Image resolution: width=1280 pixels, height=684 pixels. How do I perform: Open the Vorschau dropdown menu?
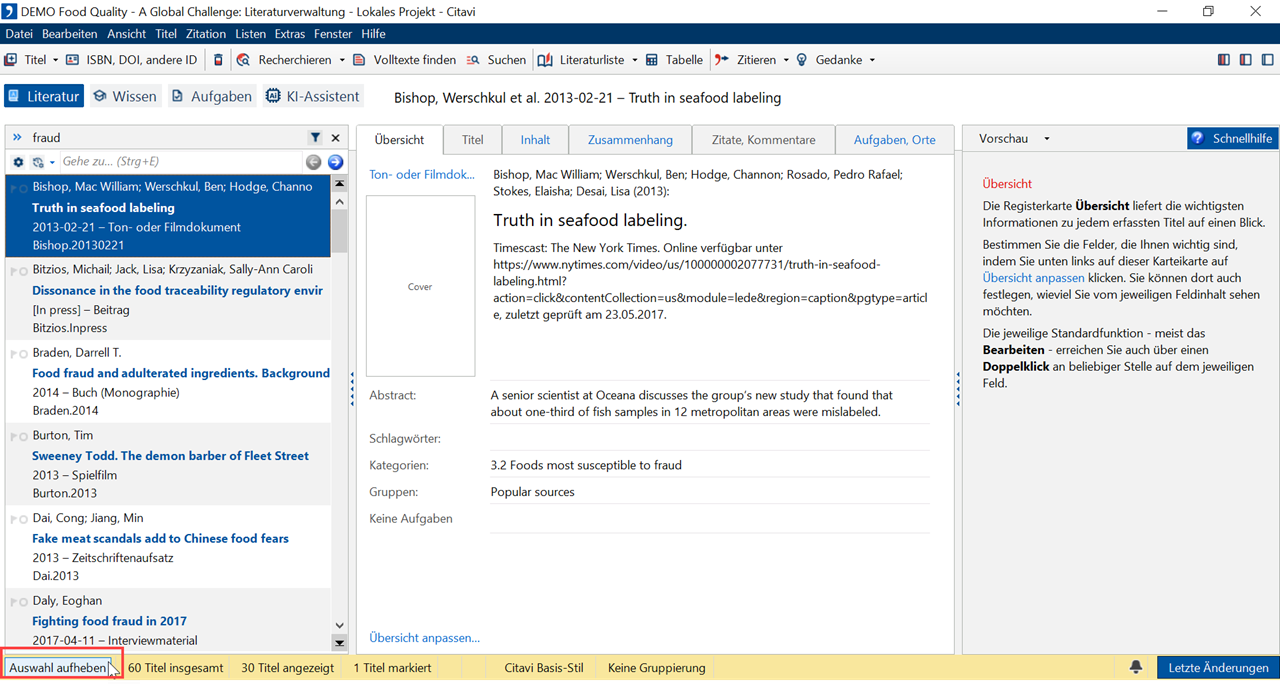1047,139
